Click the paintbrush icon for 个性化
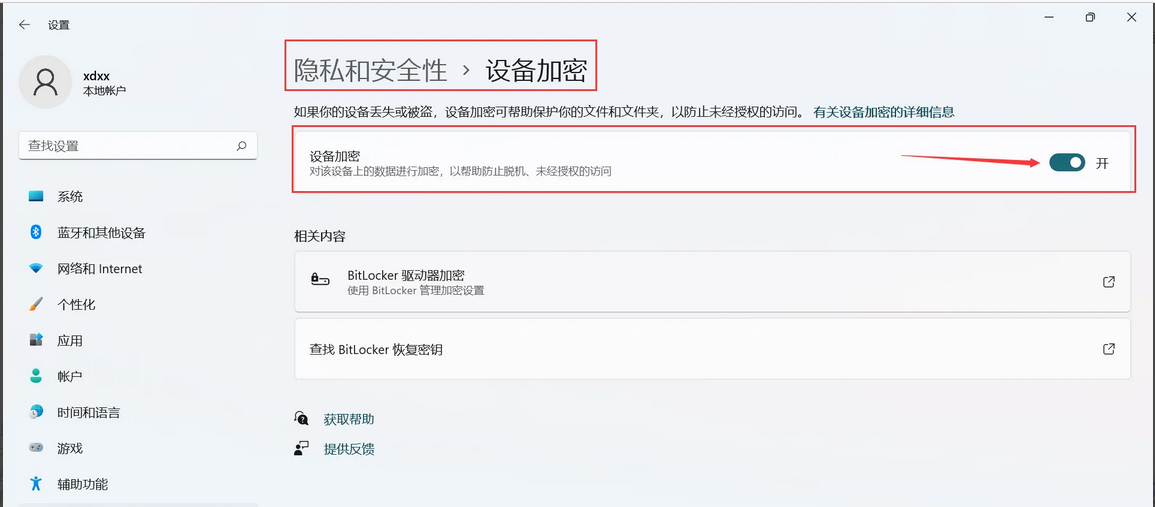This screenshot has width=1155, height=507. click(x=37, y=304)
